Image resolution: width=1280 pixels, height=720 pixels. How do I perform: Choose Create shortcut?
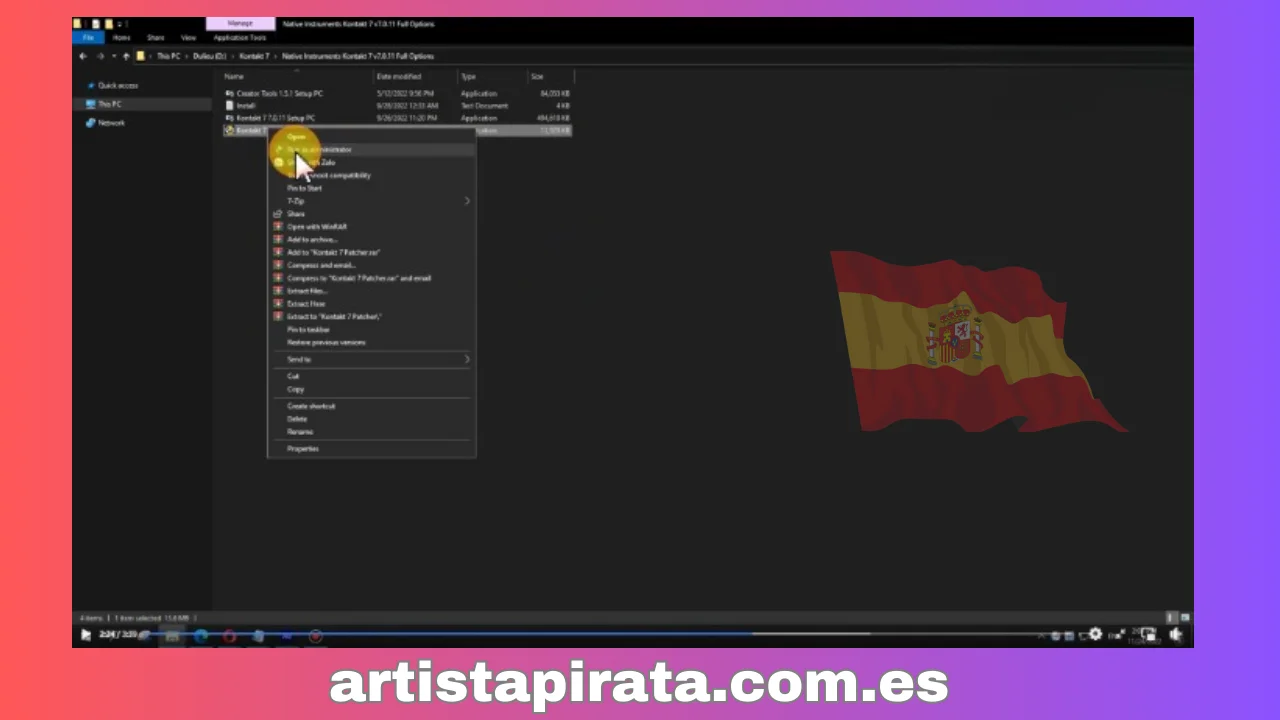pyautogui.click(x=372, y=406)
